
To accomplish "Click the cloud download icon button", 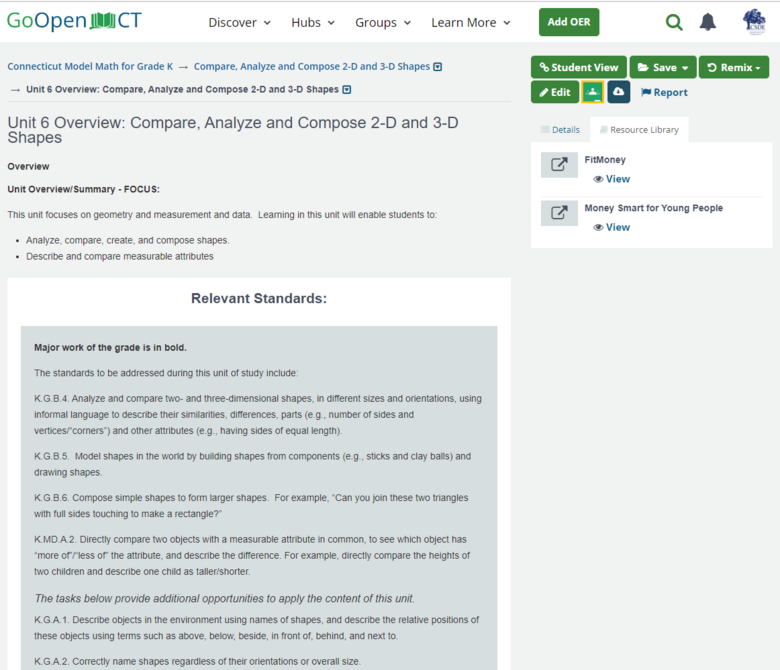I will [x=618, y=92].
